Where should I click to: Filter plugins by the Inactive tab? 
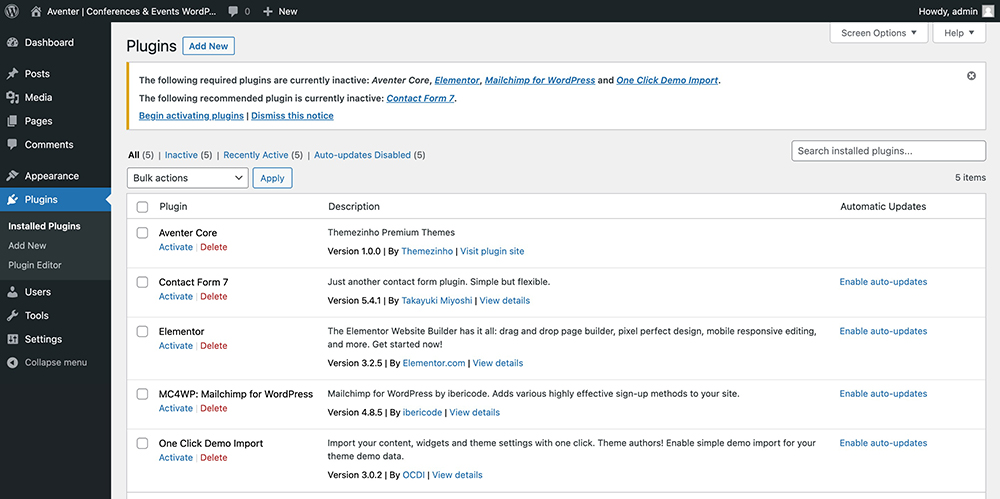click(x=181, y=155)
